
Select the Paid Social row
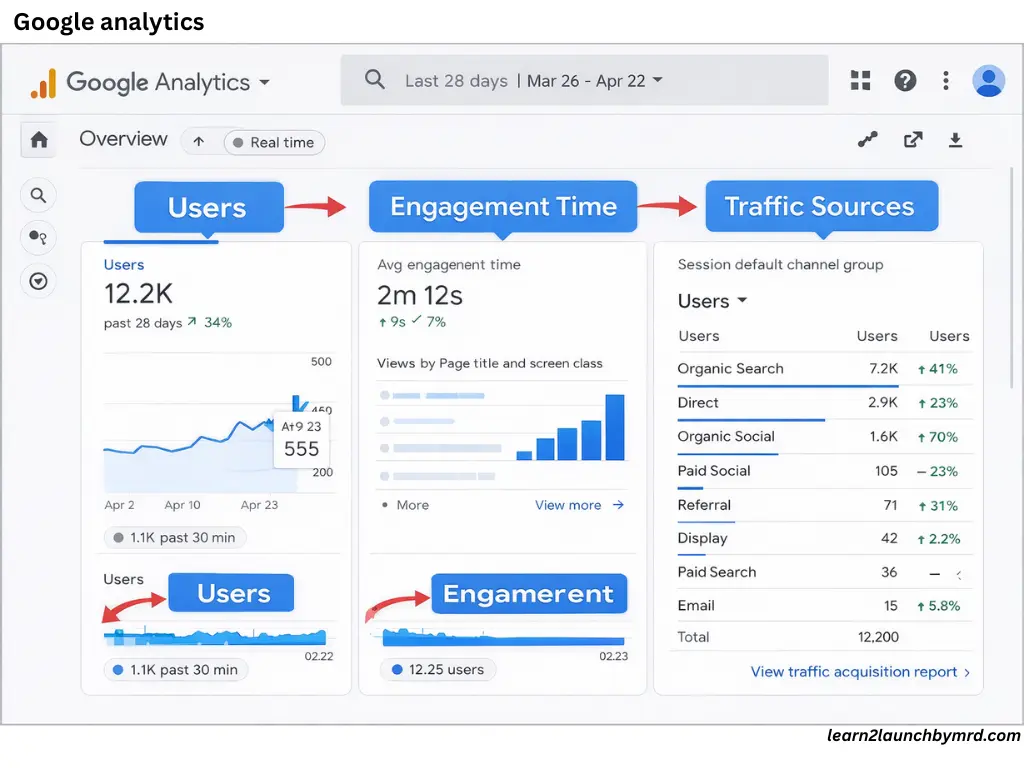coord(824,471)
